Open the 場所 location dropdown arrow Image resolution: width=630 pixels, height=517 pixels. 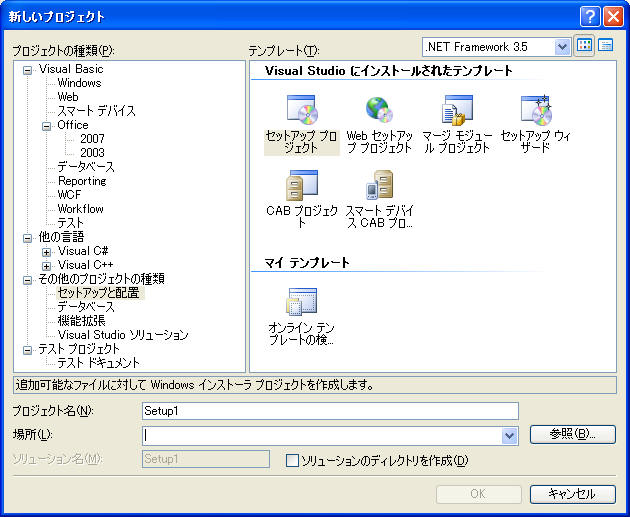pyautogui.click(x=509, y=436)
